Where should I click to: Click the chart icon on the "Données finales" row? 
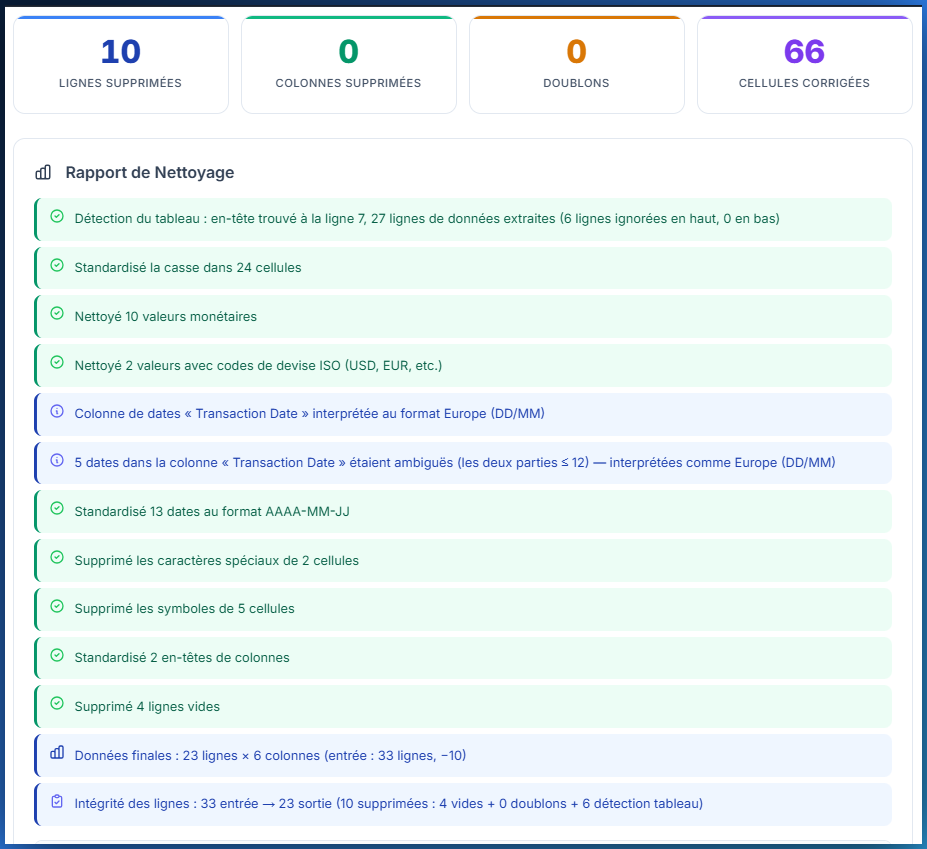57,755
